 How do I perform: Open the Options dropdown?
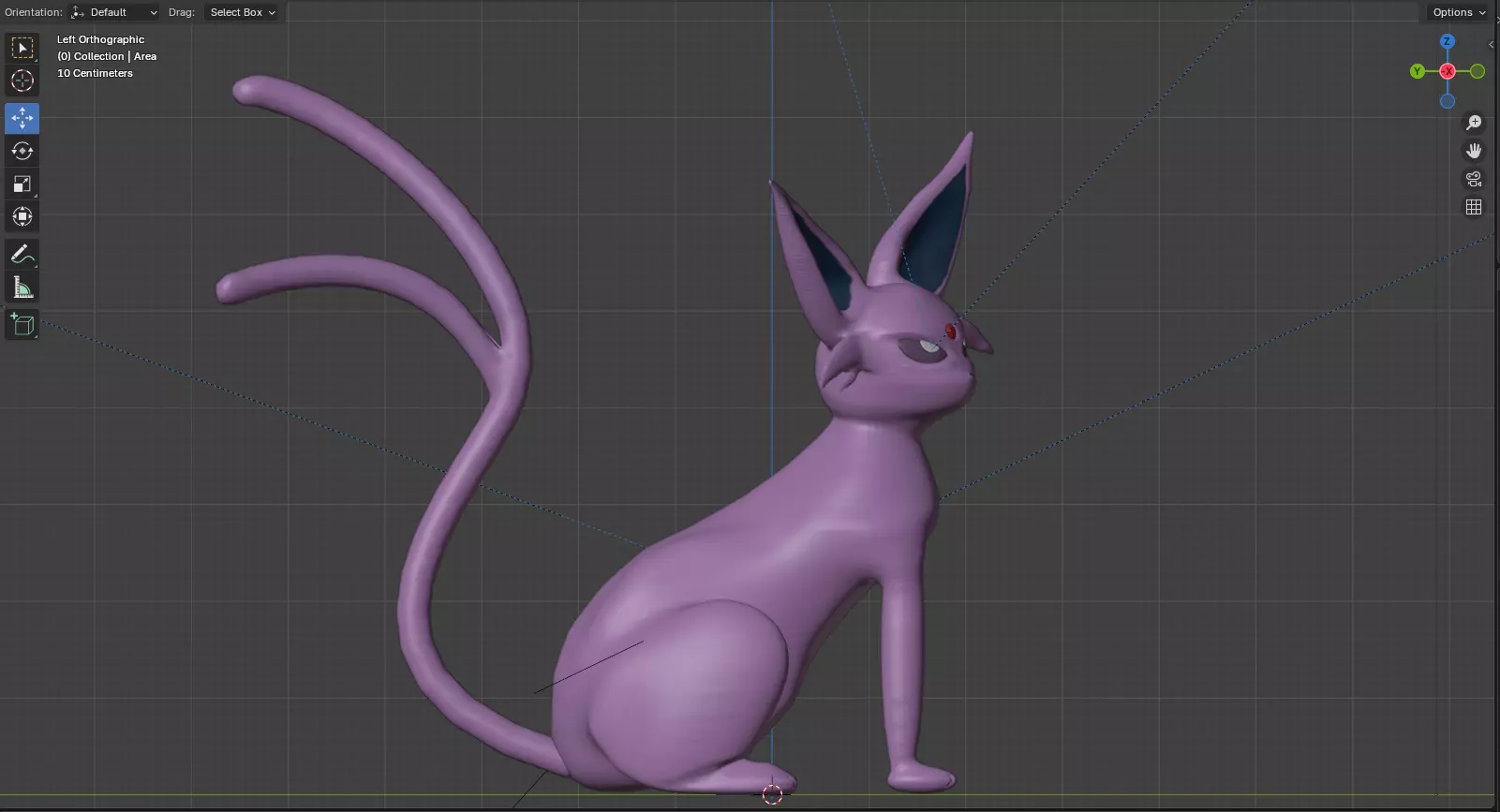click(1459, 12)
